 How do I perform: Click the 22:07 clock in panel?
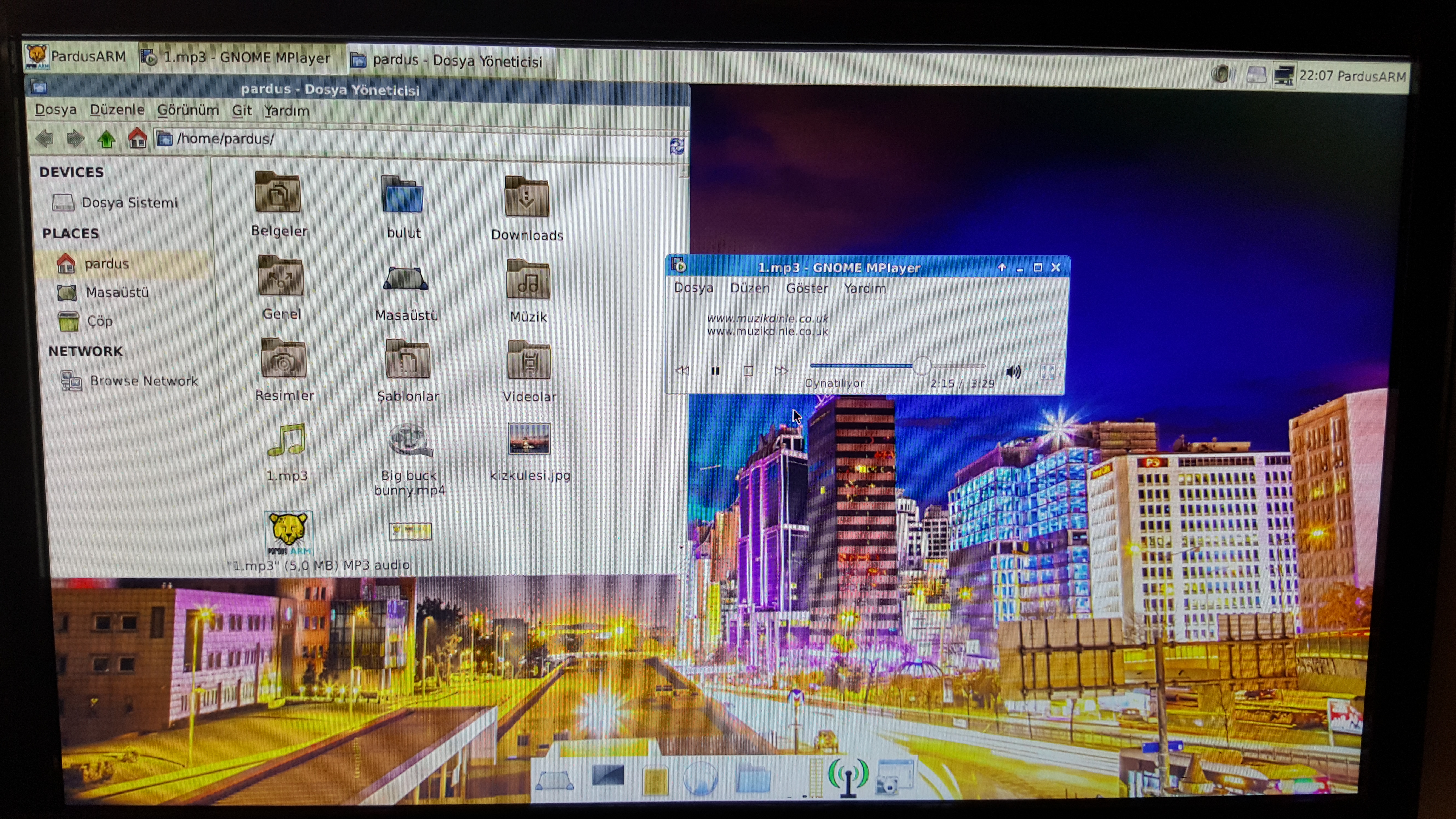click(x=1316, y=76)
